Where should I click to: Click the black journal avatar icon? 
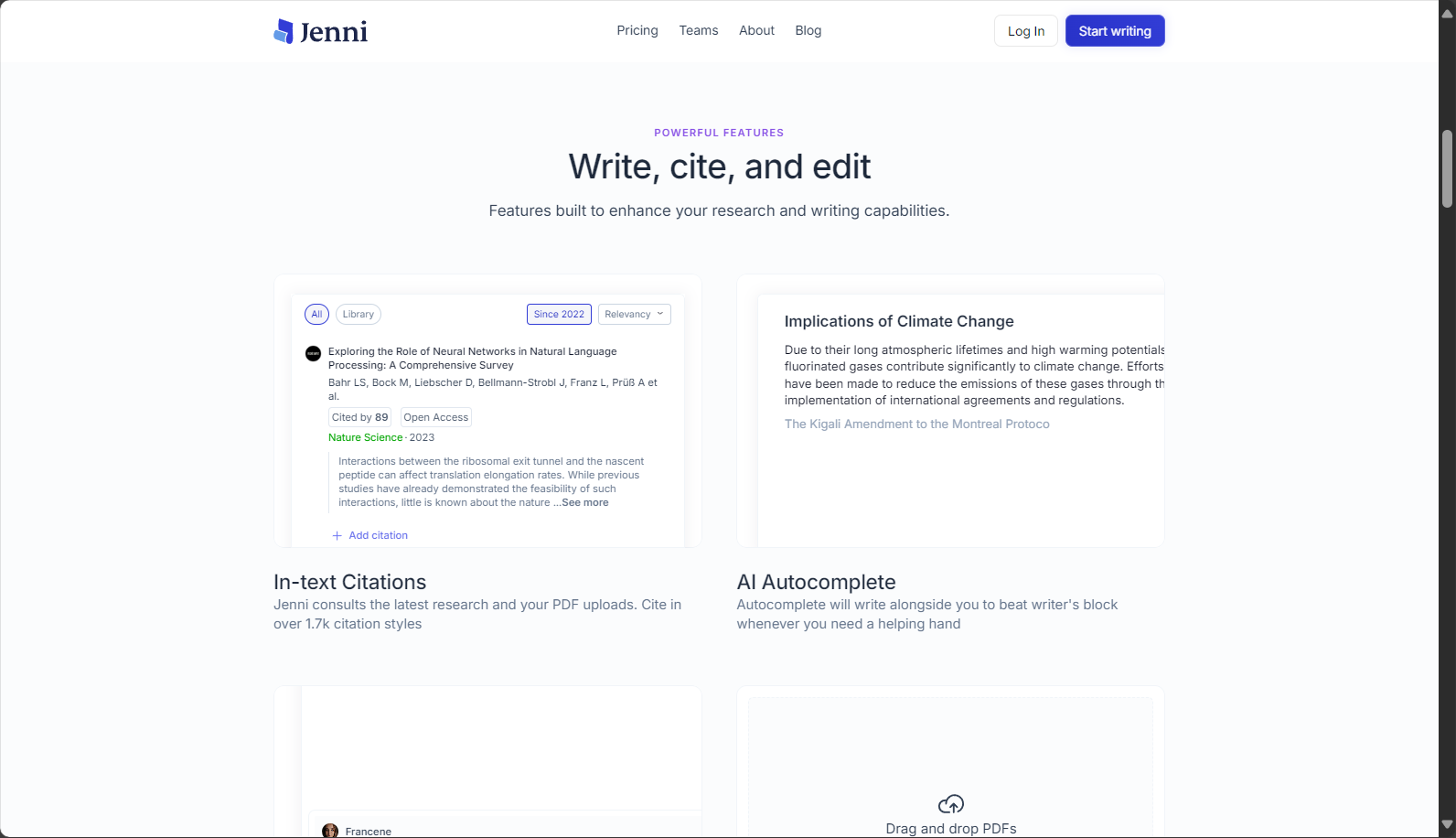pos(313,353)
